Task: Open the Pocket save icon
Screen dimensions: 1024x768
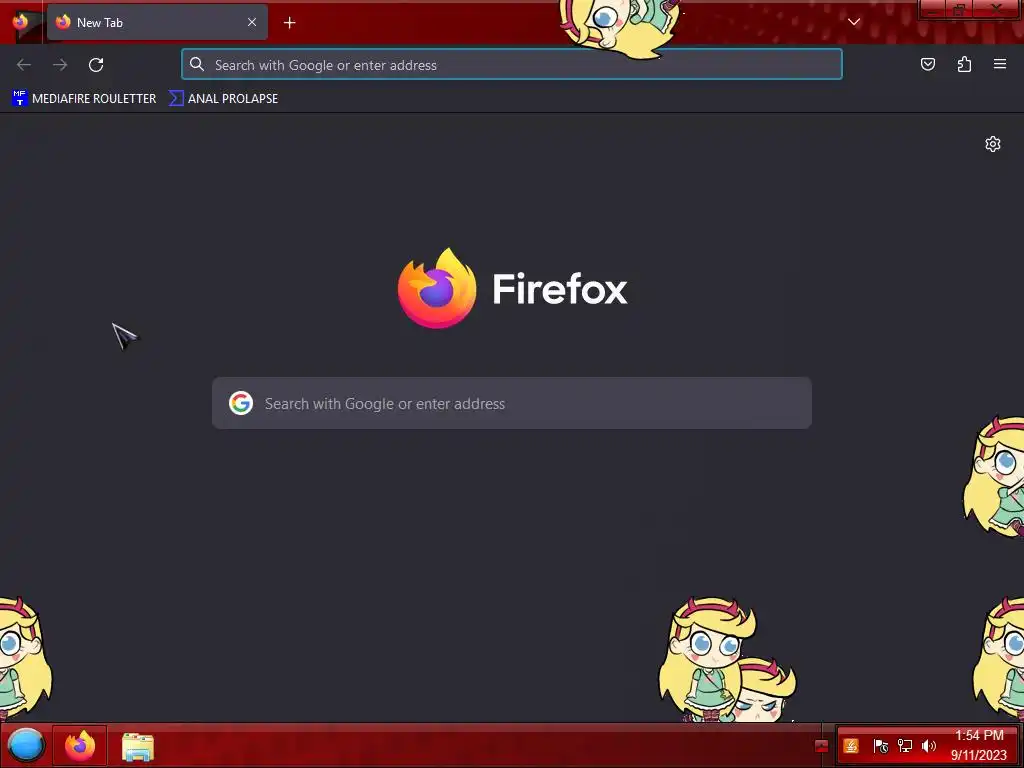Action: click(x=927, y=64)
